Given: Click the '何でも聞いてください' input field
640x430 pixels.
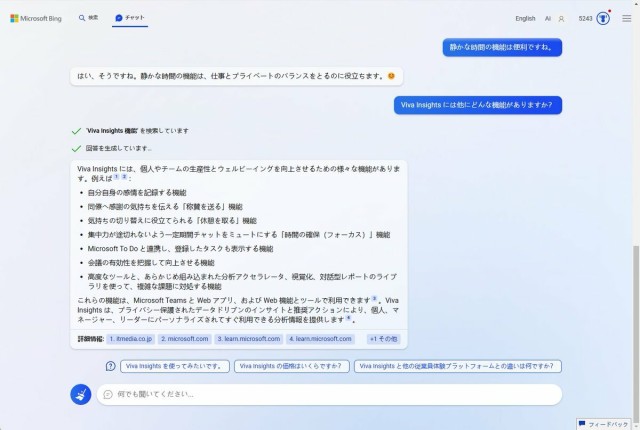Looking at the screenshot, I should tap(330, 394).
